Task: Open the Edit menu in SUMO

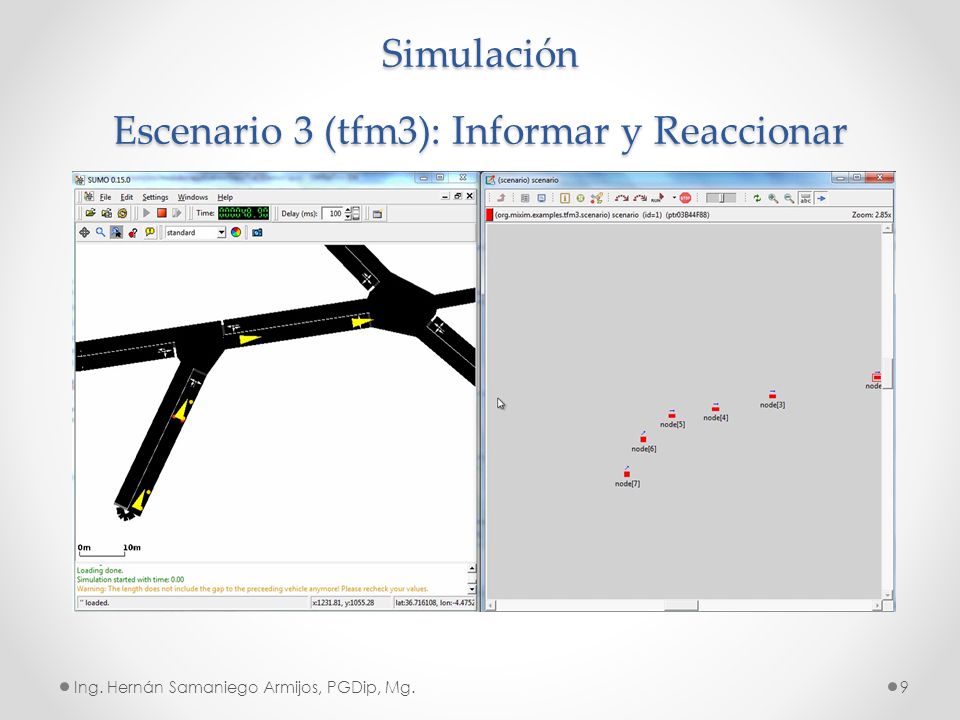Action: point(127,197)
